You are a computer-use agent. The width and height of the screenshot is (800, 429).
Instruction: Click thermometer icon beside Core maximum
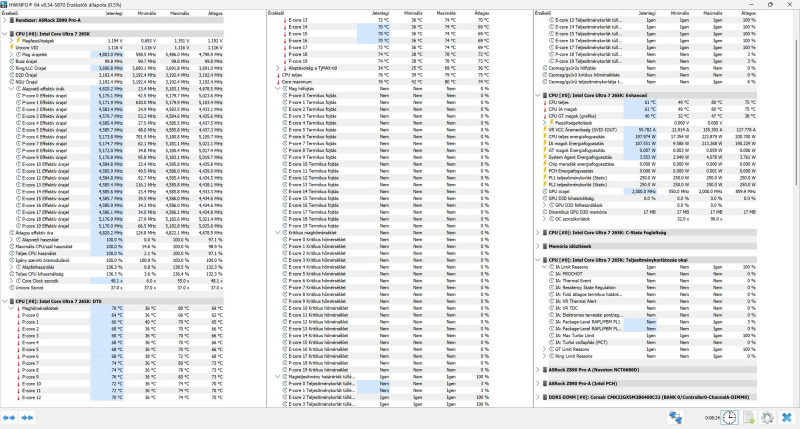coord(278,82)
